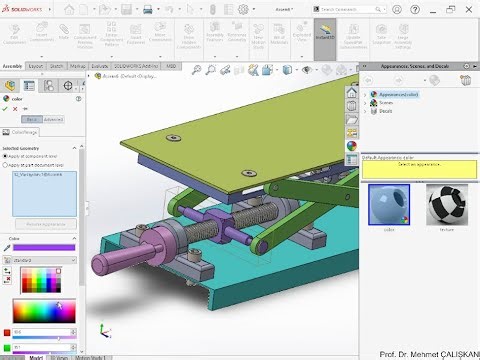Click the New document icon

click(84, 9)
